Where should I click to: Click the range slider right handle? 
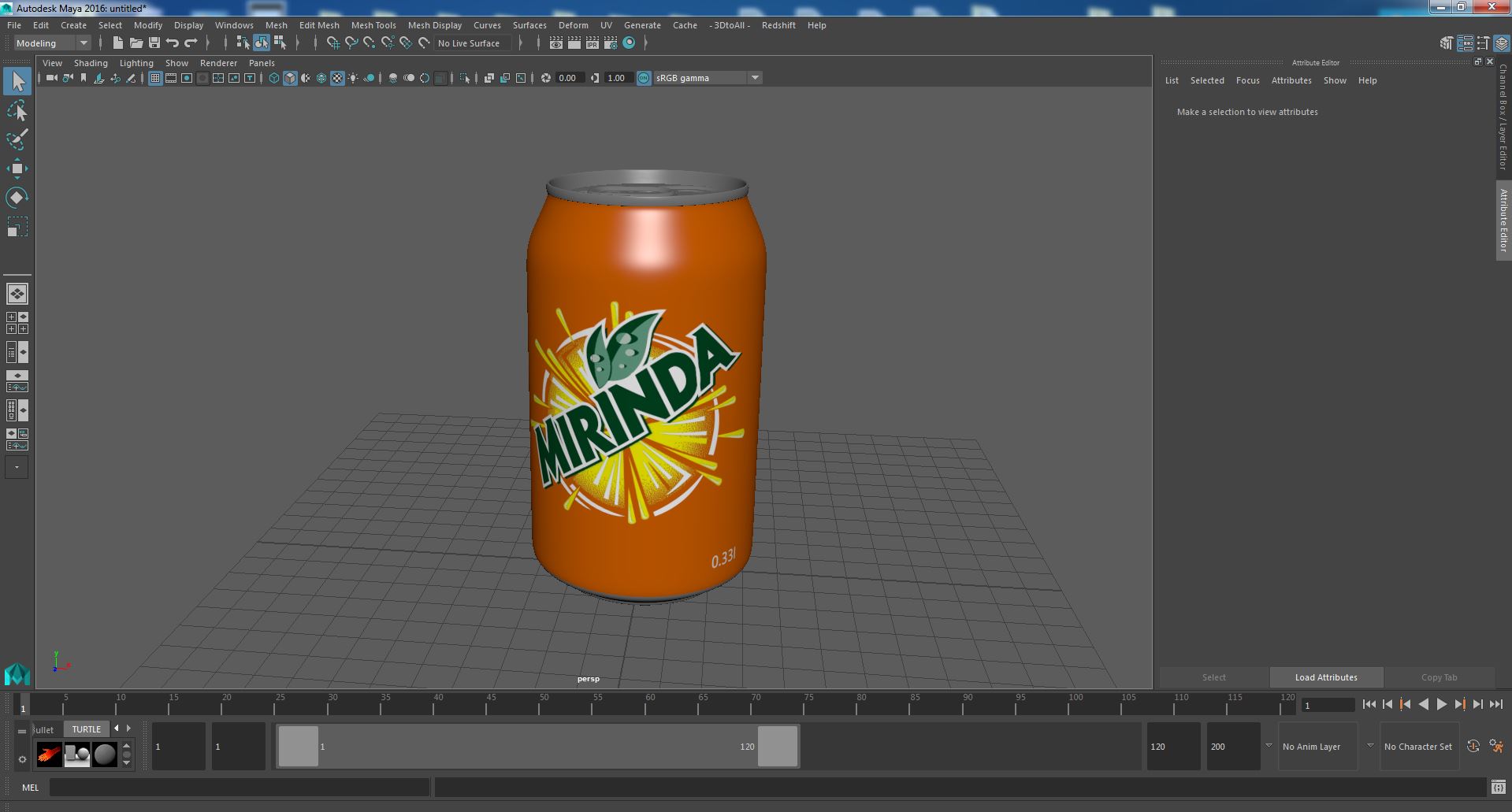tap(778, 746)
